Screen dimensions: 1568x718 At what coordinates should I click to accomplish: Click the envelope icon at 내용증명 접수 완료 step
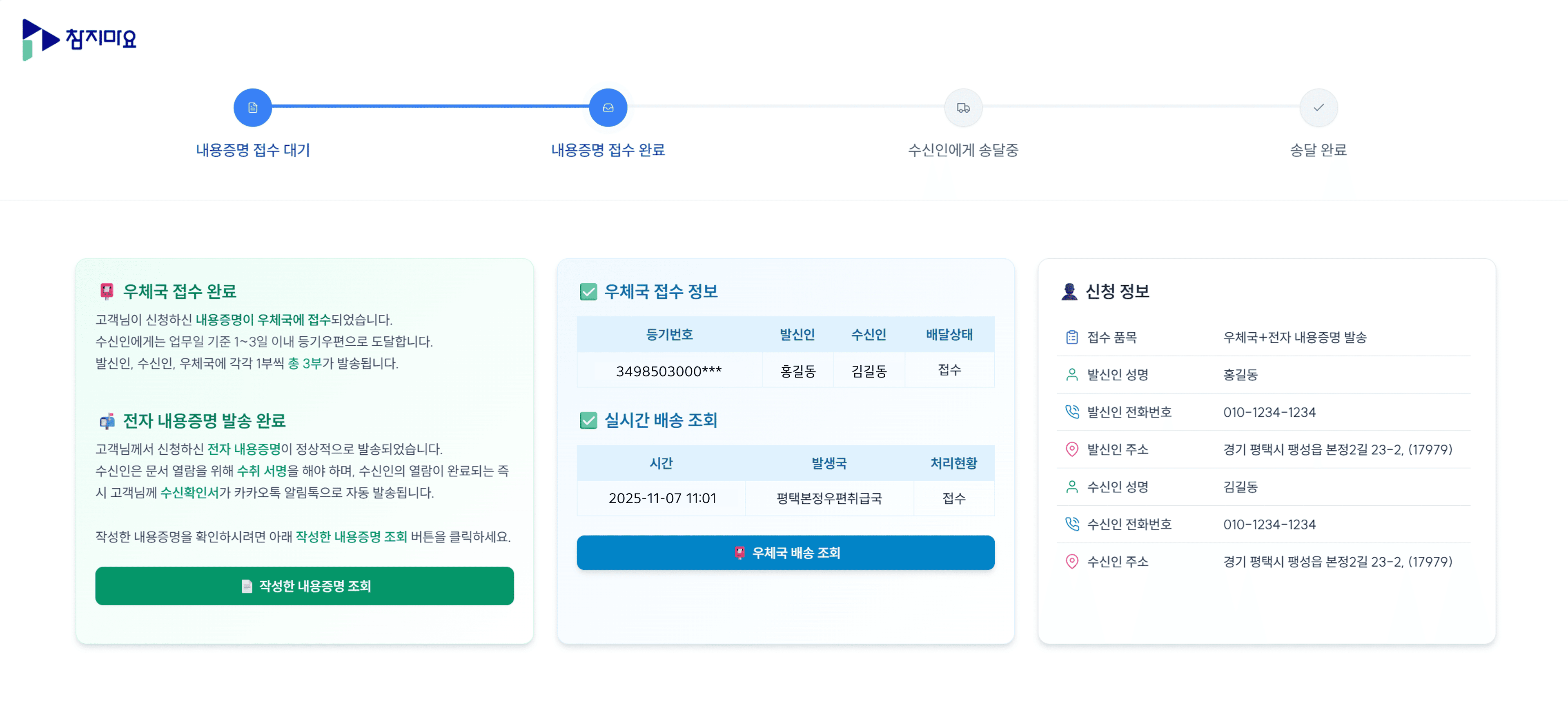[x=608, y=107]
